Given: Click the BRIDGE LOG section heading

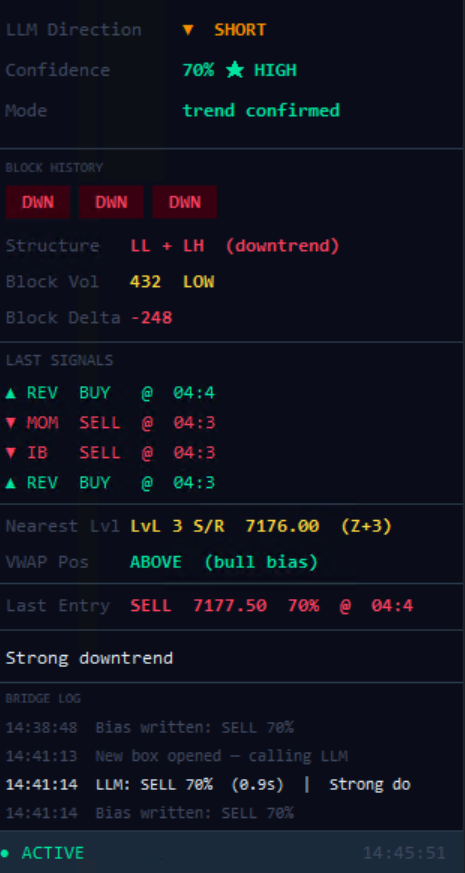Looking at the screenshot, I should [x=43, y=698].
